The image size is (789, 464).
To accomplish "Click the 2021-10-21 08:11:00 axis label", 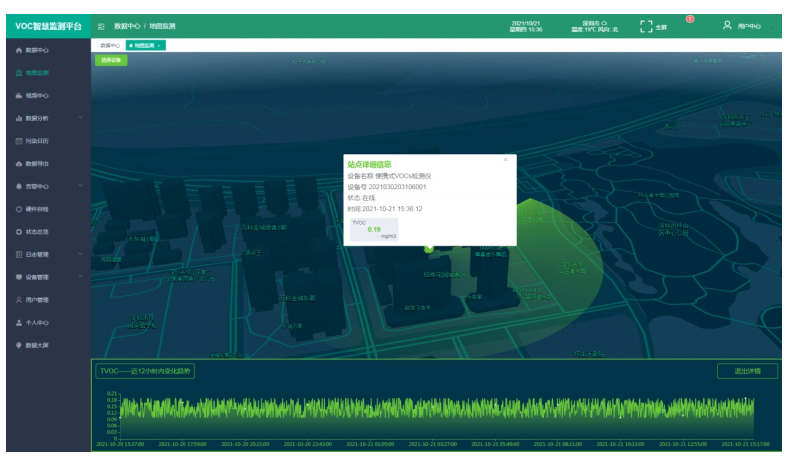I will point(558,444).
